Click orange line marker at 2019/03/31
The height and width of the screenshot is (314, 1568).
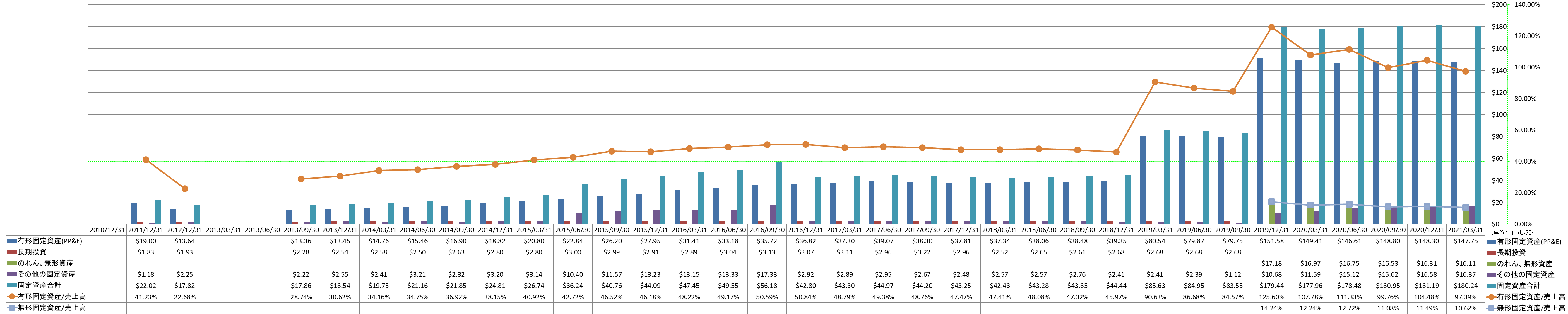coord(1155,82)
